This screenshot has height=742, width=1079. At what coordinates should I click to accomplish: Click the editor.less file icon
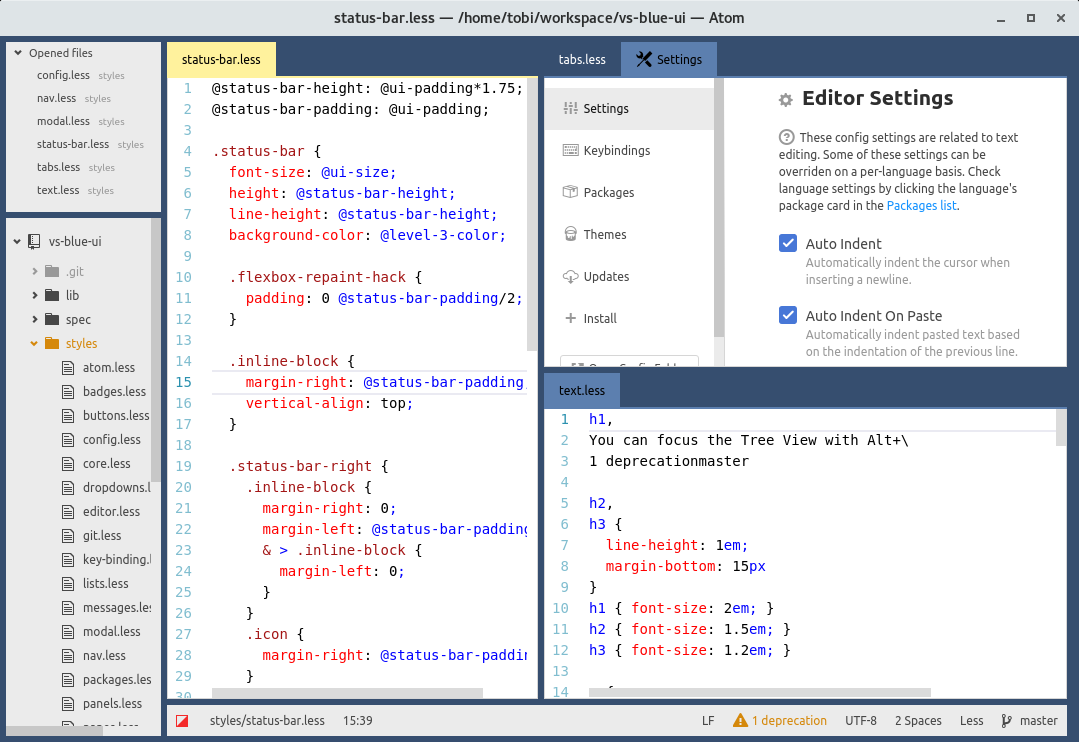(68, 511)
